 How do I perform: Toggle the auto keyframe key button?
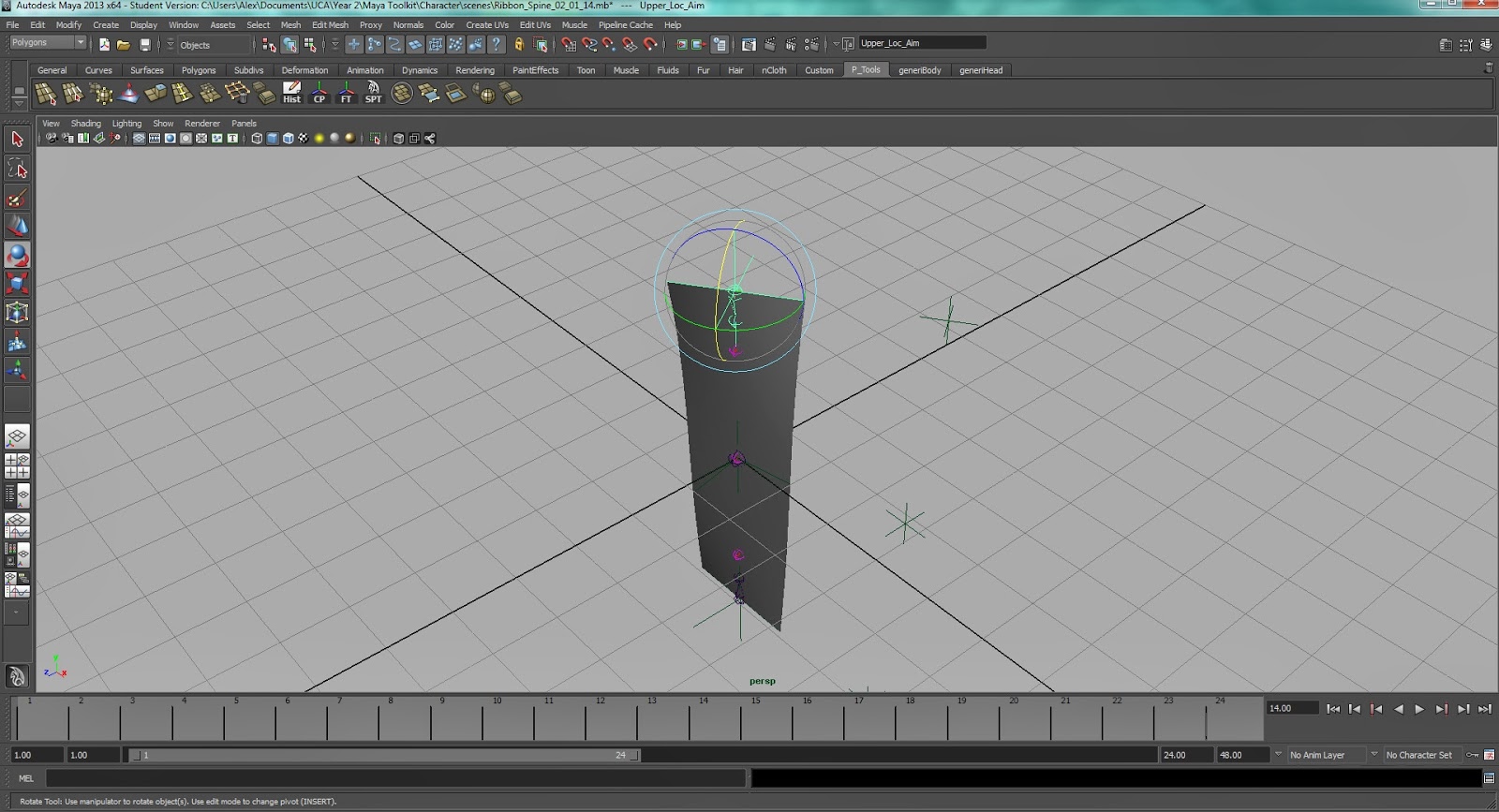point(1473,755)
